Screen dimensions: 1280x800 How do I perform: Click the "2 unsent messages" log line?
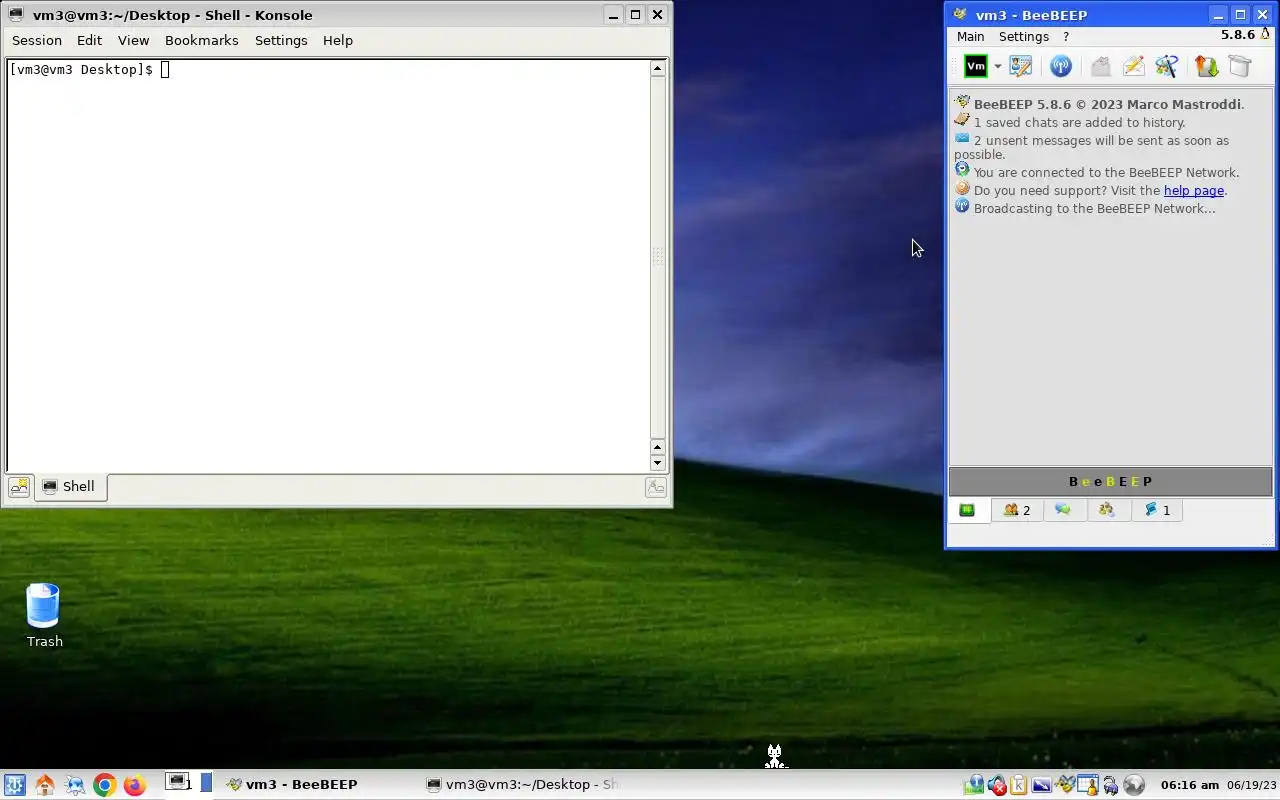point(1092,147)
